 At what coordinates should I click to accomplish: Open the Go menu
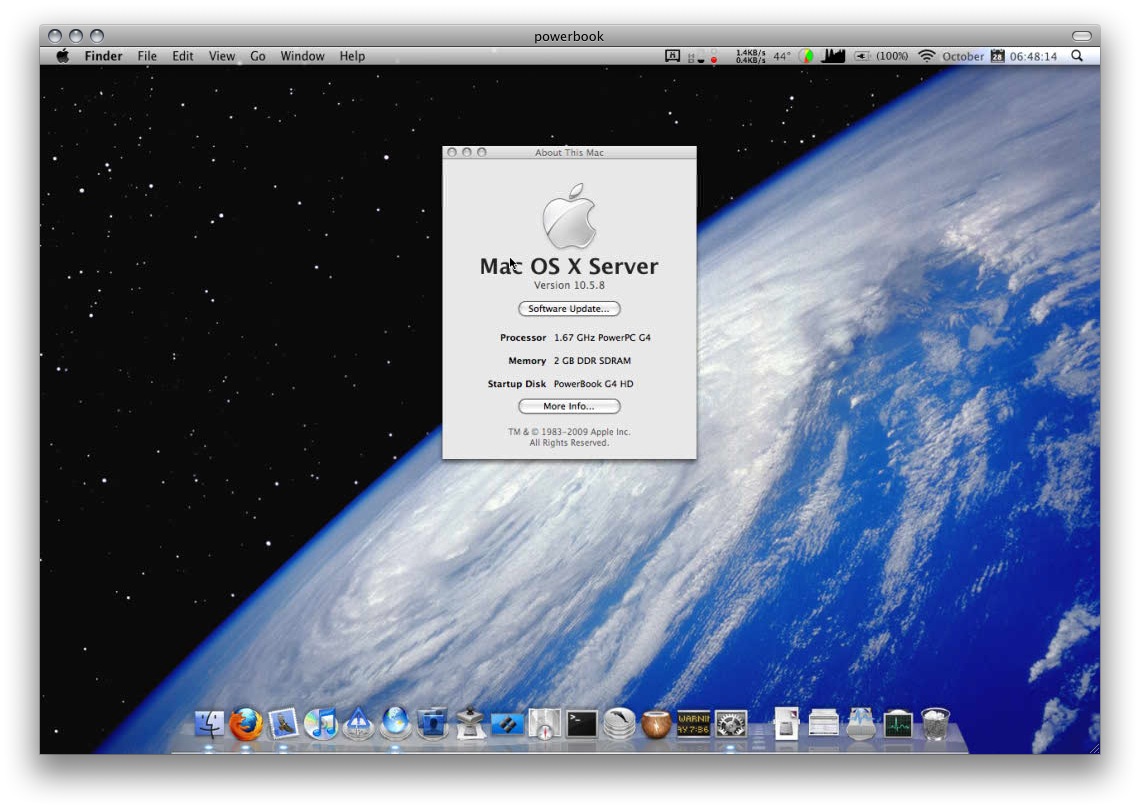pos(257,56)
